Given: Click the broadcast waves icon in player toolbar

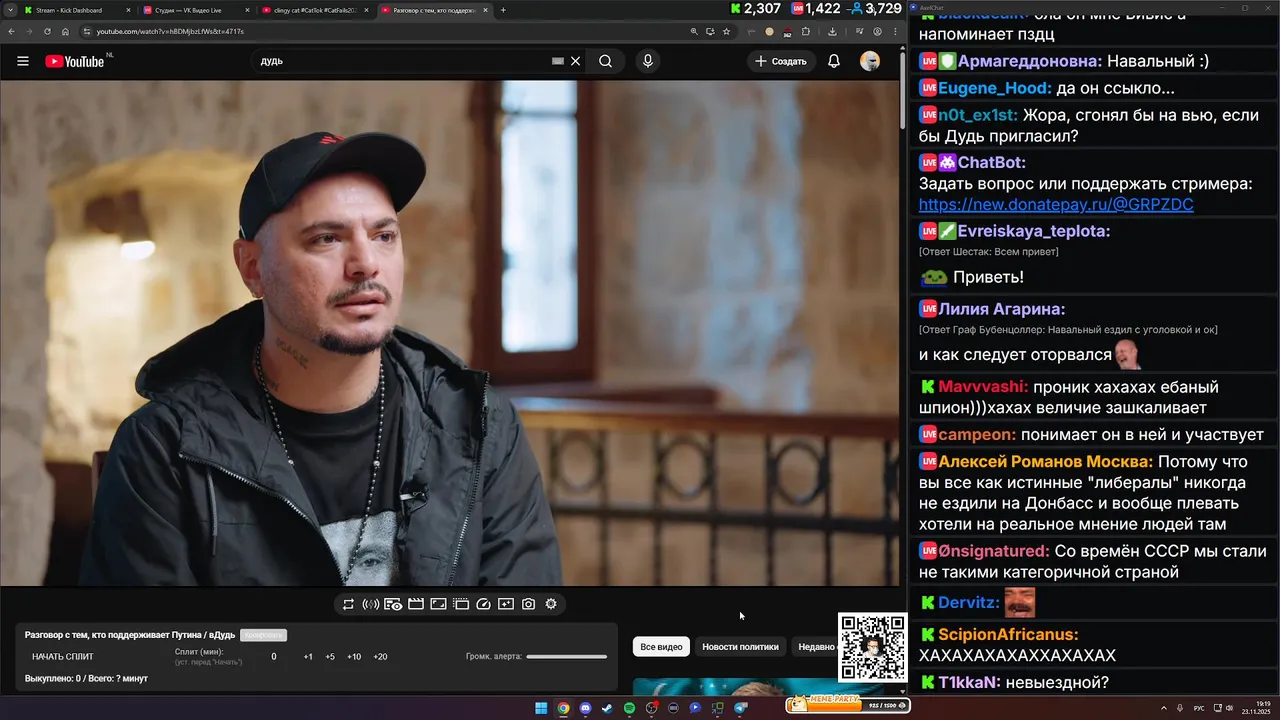Looking at the screenshot, I should click(370, 604).
